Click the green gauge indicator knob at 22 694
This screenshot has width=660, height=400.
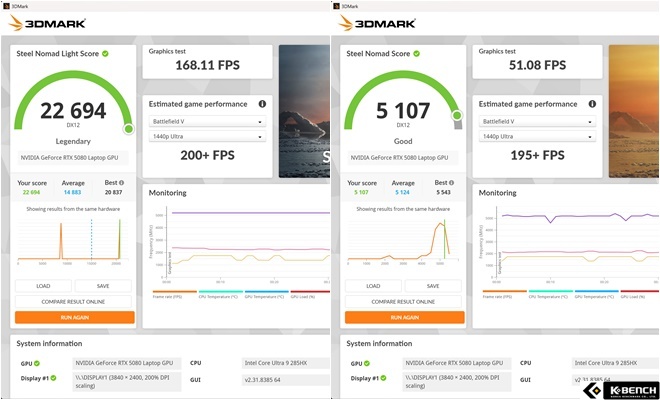point(129,128)
